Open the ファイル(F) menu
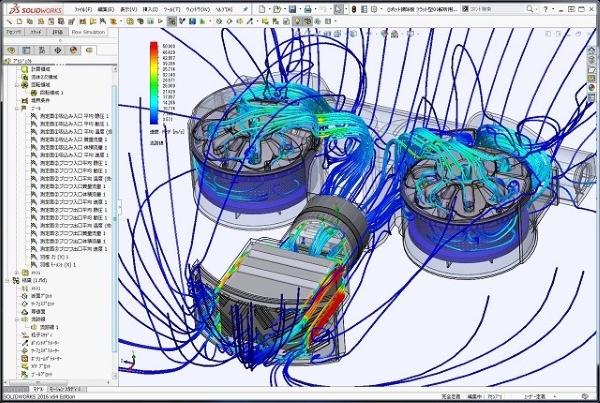Screen dimensions: 600x403 [x=82, y=8]
